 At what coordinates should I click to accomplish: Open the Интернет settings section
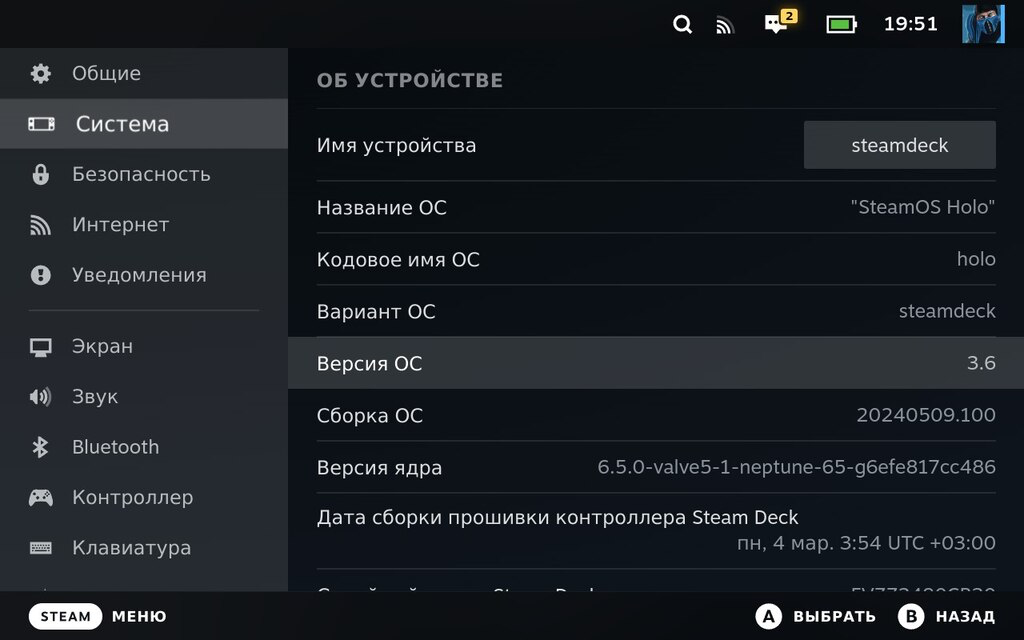(120, 225)
